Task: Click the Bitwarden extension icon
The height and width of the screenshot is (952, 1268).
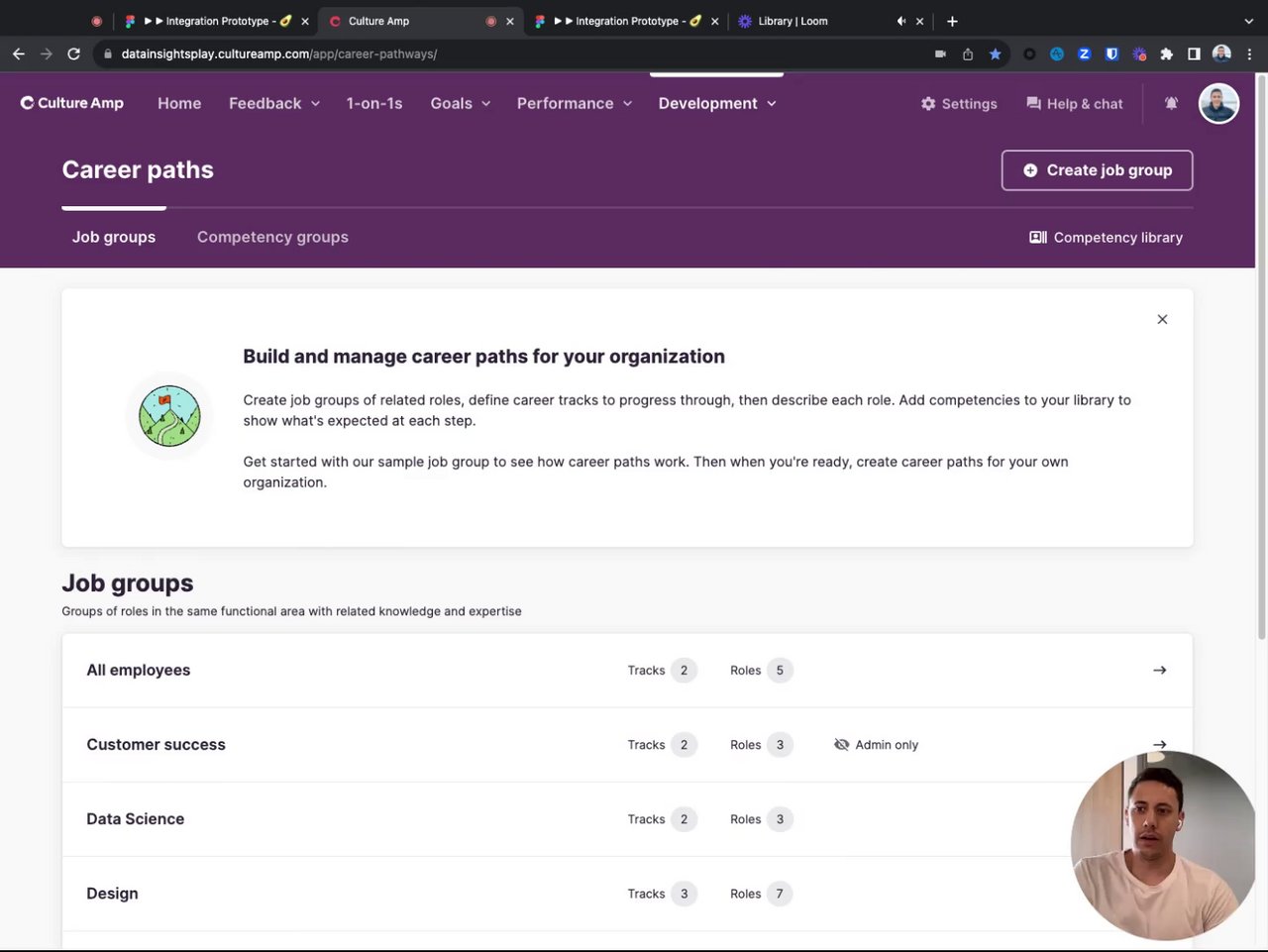Action: click(1111, 53)
